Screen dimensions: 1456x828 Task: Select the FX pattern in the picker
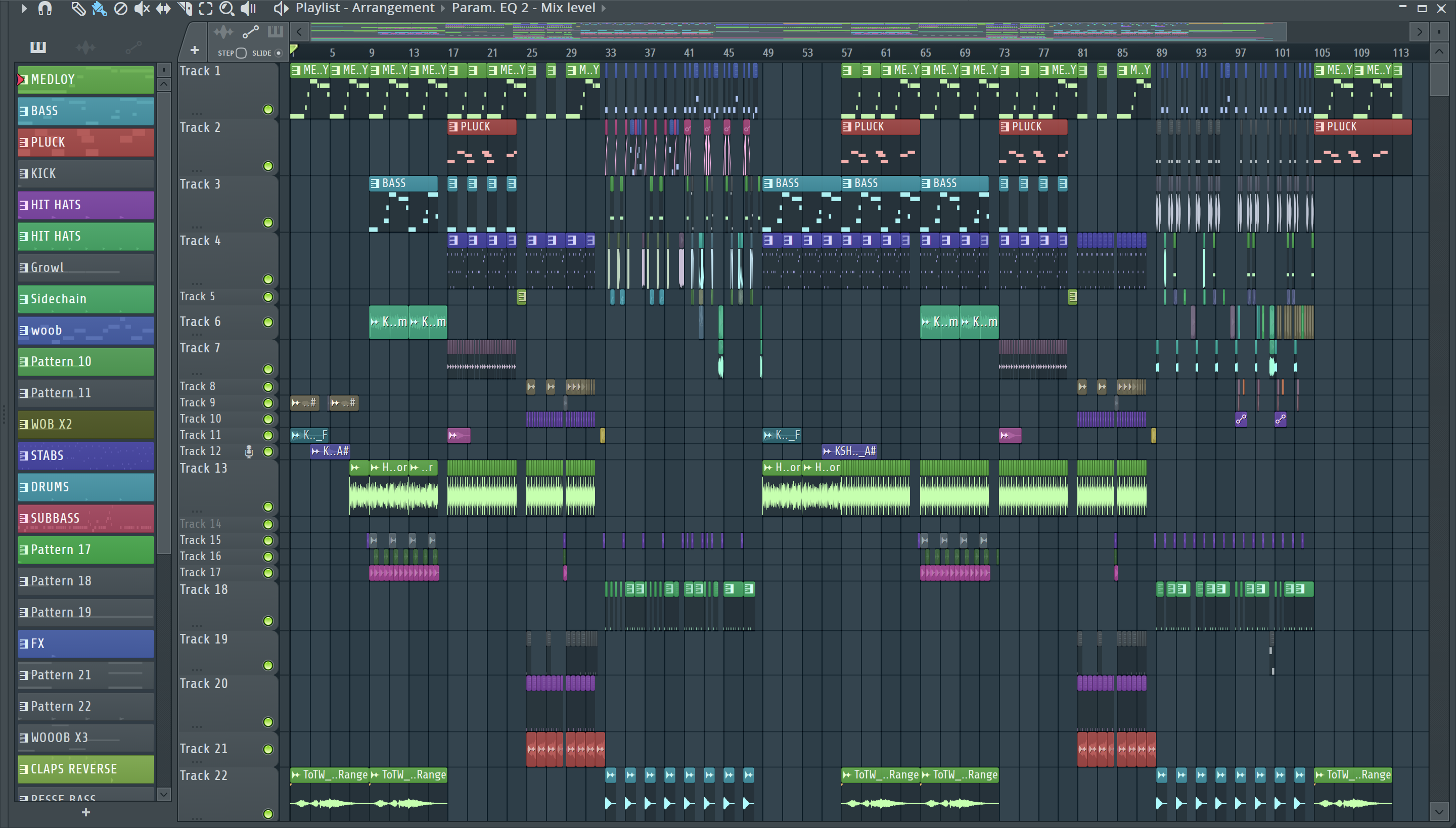pos(86,644)
